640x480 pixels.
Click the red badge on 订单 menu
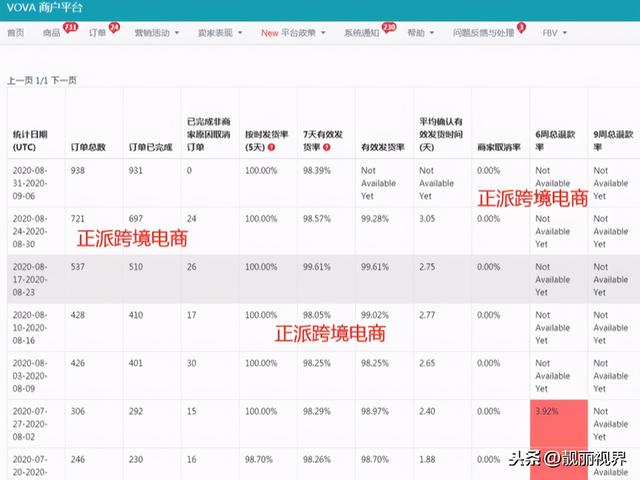(114, 26)
